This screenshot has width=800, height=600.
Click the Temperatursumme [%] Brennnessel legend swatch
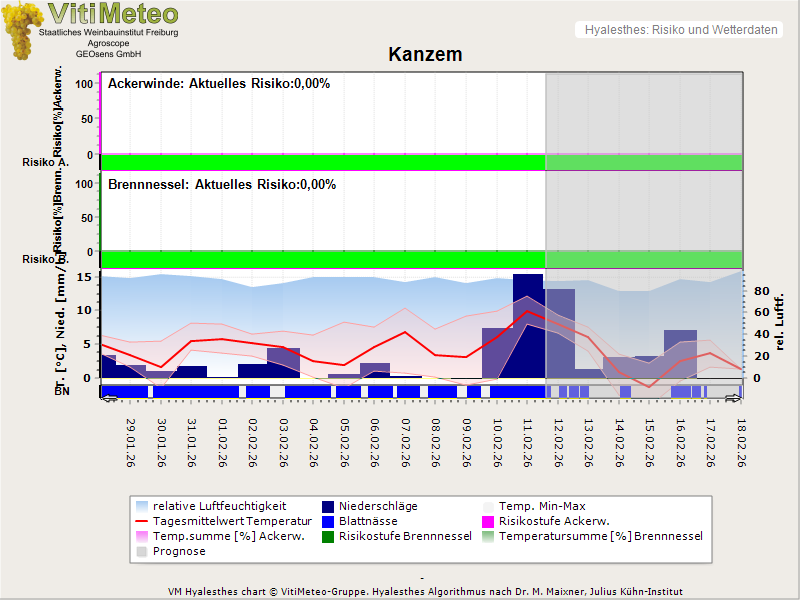[x=489, y=536]
